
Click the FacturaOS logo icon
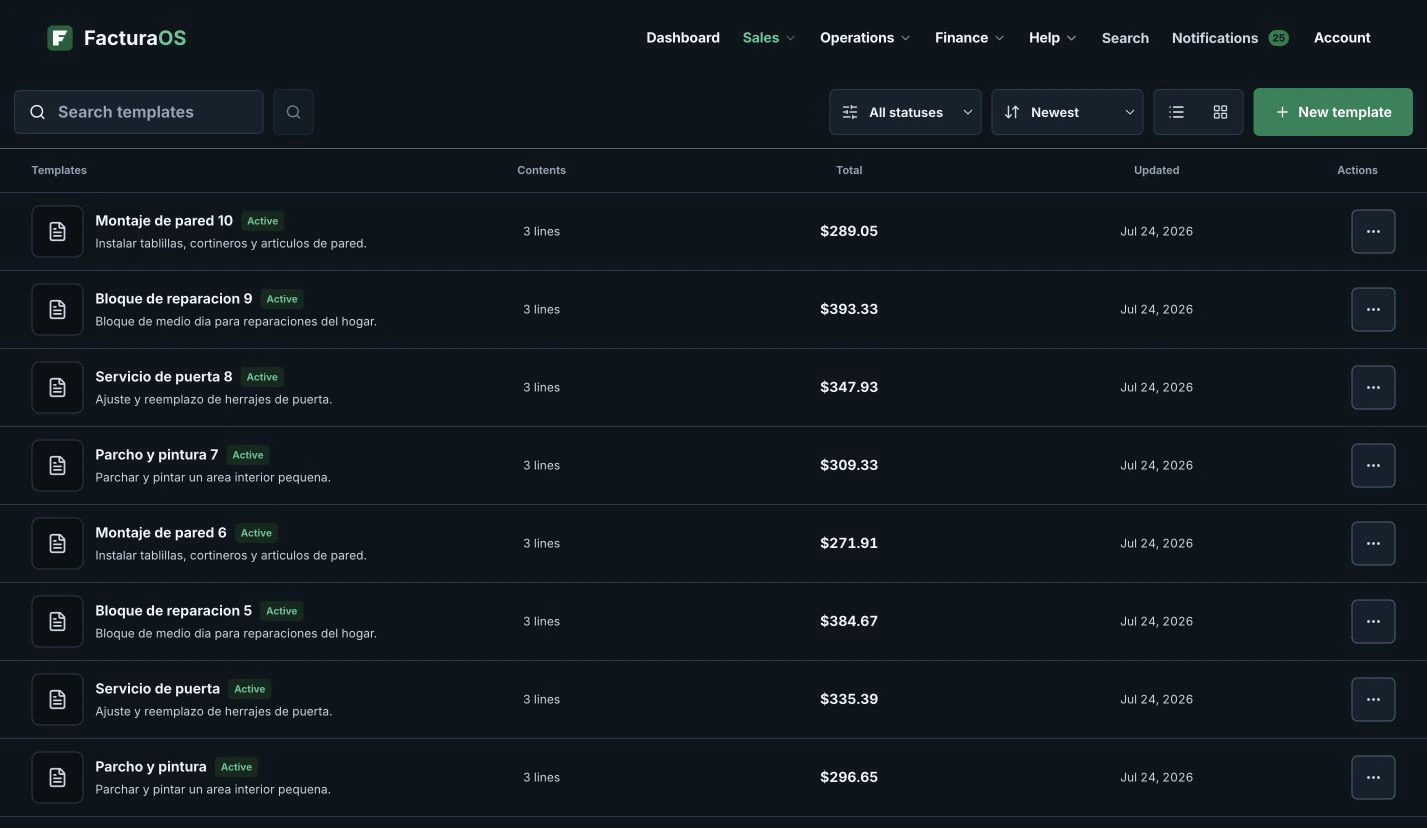pos(60,38)
